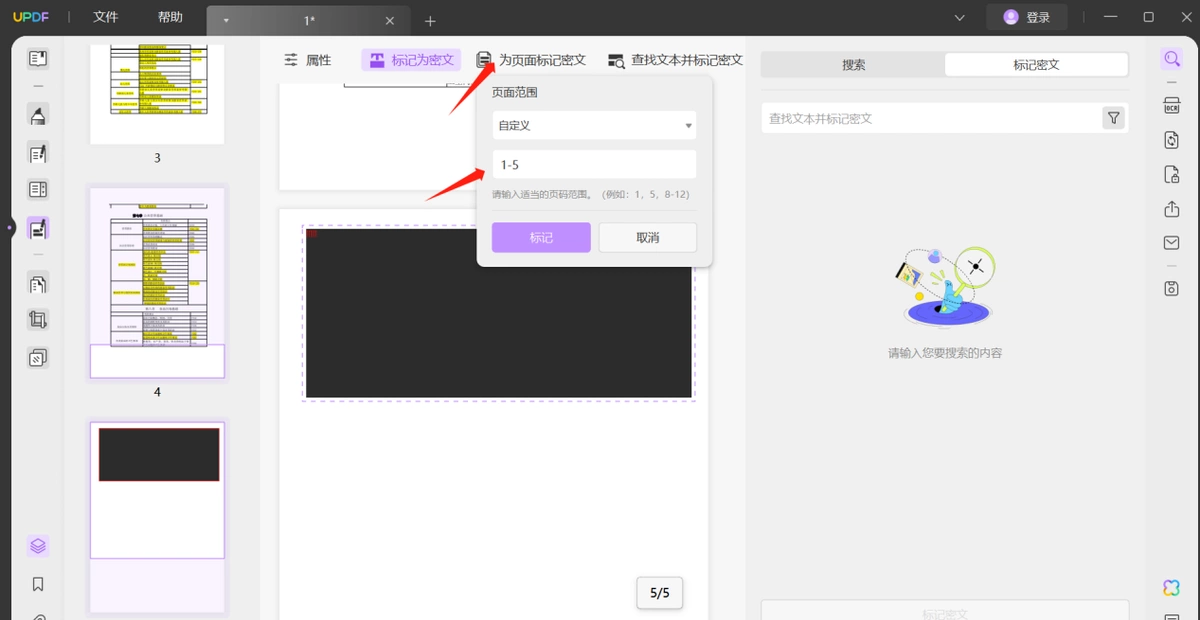Select the Comment highlighter tool icon
Viewport: 1200px width, 620px height.
tap(38, 115)
